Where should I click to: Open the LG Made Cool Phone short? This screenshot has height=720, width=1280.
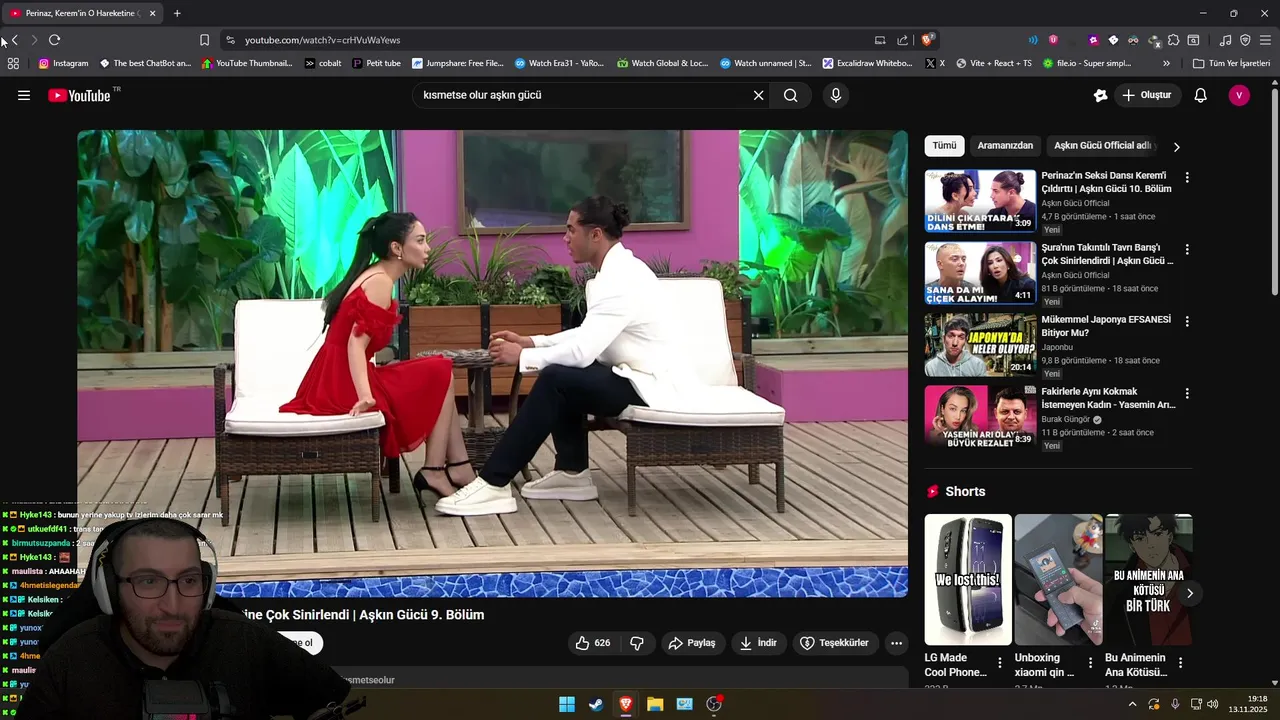[968, 580]
